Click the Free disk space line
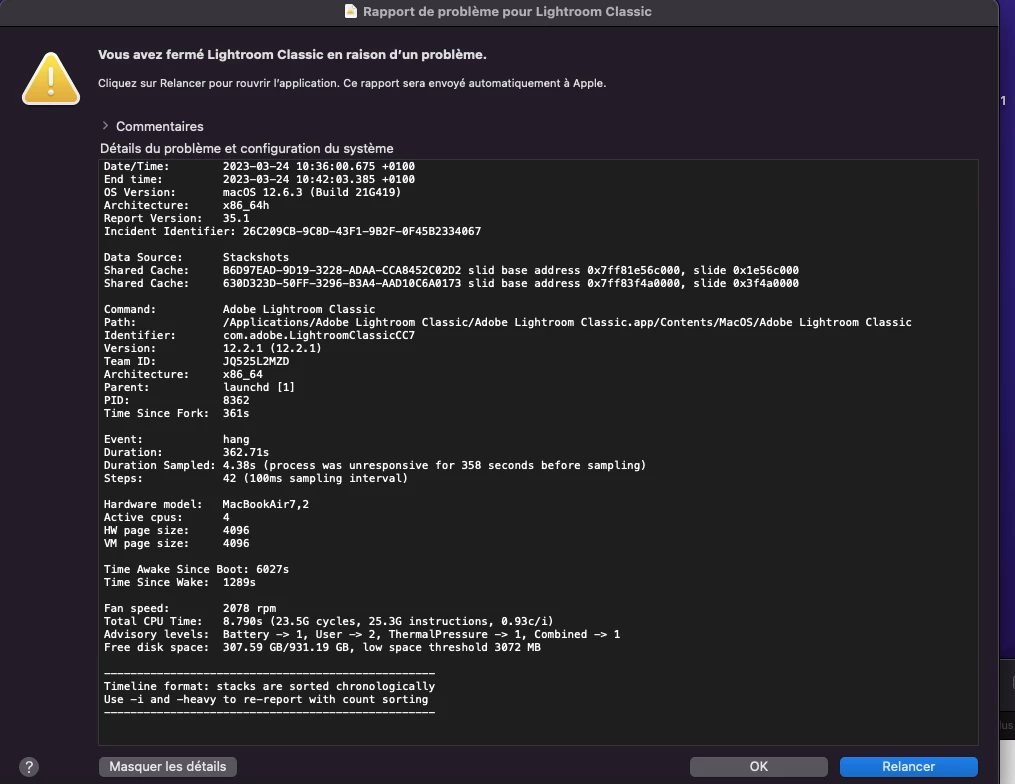The width and height of the screenshot is (1015, 784). point(322,647)
